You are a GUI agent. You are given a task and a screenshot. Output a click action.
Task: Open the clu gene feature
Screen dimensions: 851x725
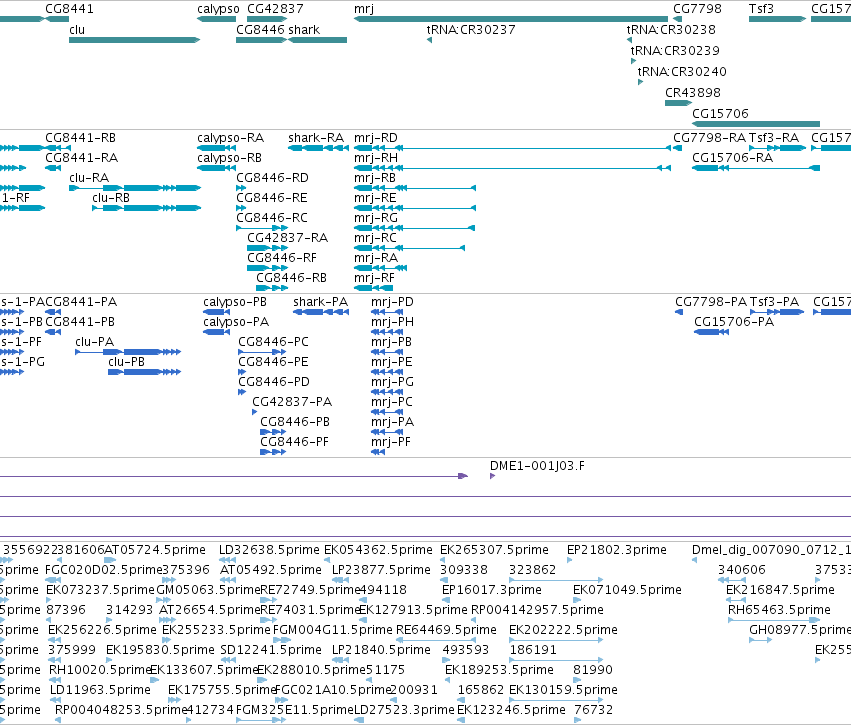135,40
